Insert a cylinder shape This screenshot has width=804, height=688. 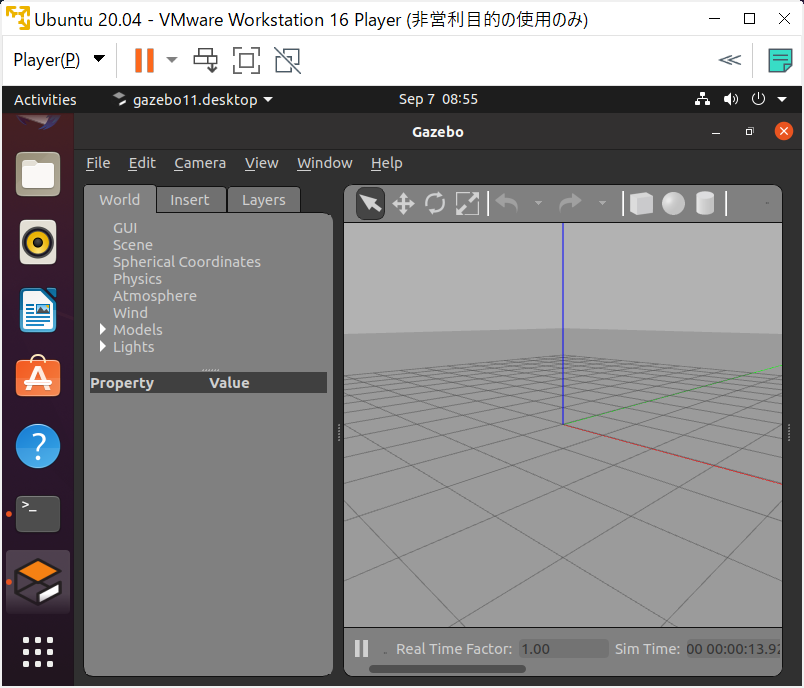coord(705,204)
